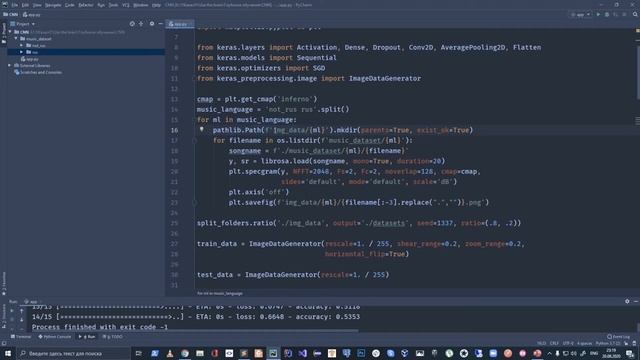
Task: Open the Navigate menu
Action: pyautogui.click(x=53, y=5)
